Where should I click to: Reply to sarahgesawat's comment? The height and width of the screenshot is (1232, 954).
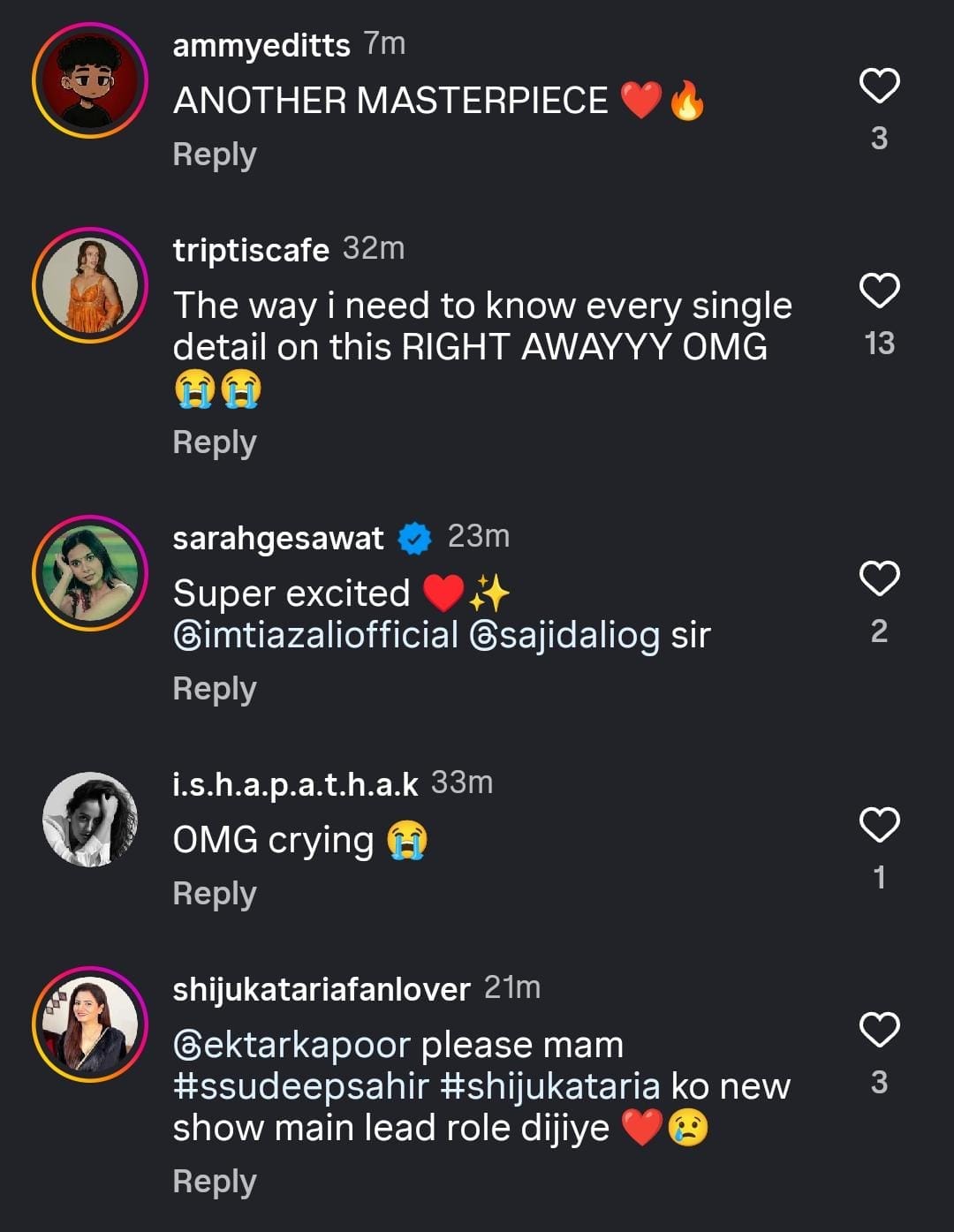[x=215, y=689]
